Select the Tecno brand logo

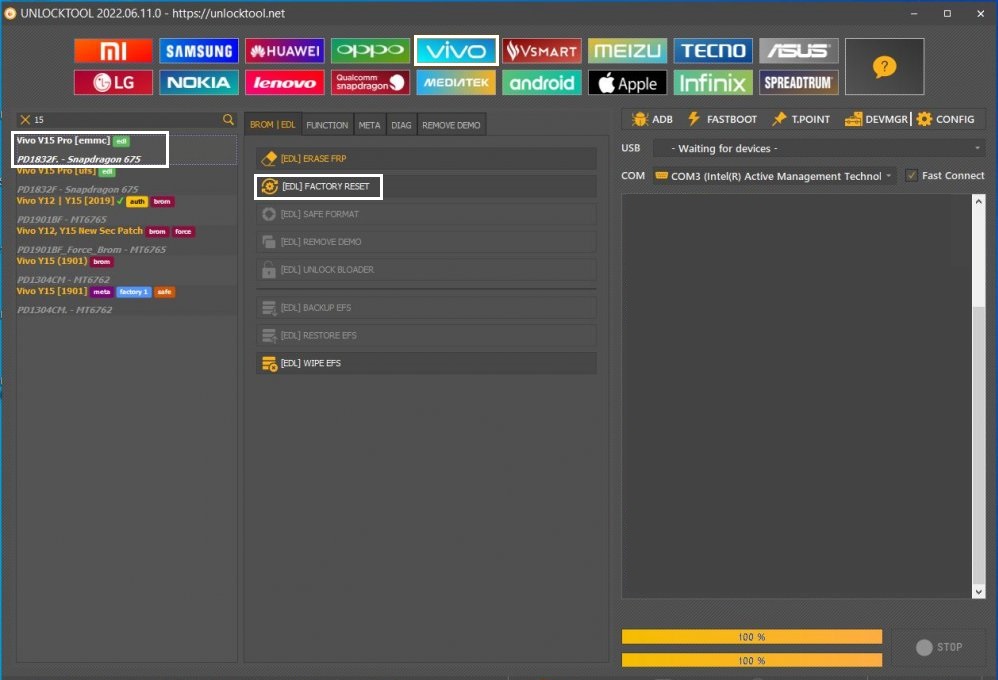click(713, 51)
